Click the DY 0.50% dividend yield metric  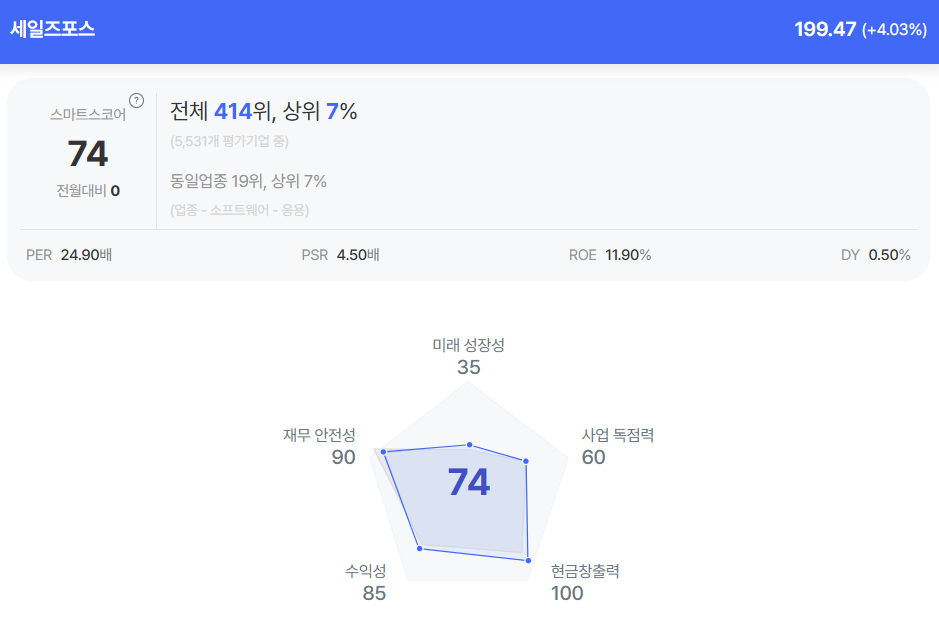coord(876,255)
